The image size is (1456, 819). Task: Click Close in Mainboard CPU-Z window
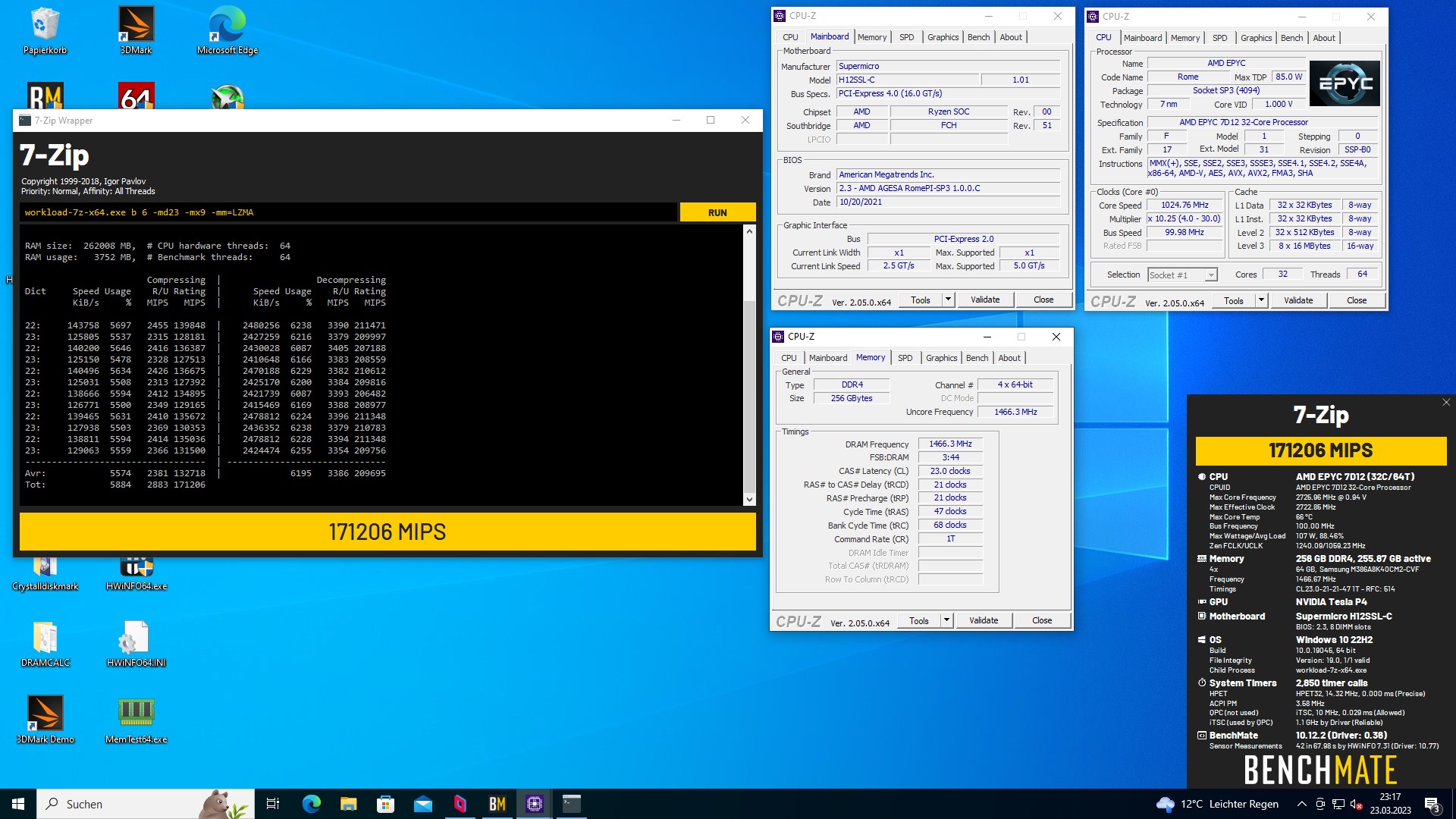tap(1043, 300)
